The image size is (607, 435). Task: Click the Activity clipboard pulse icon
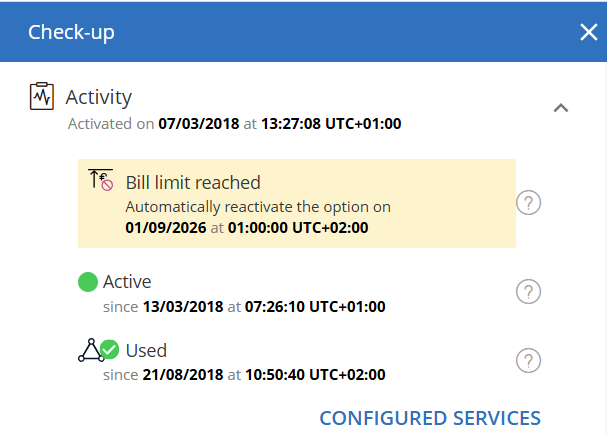[x=41, y=96]
